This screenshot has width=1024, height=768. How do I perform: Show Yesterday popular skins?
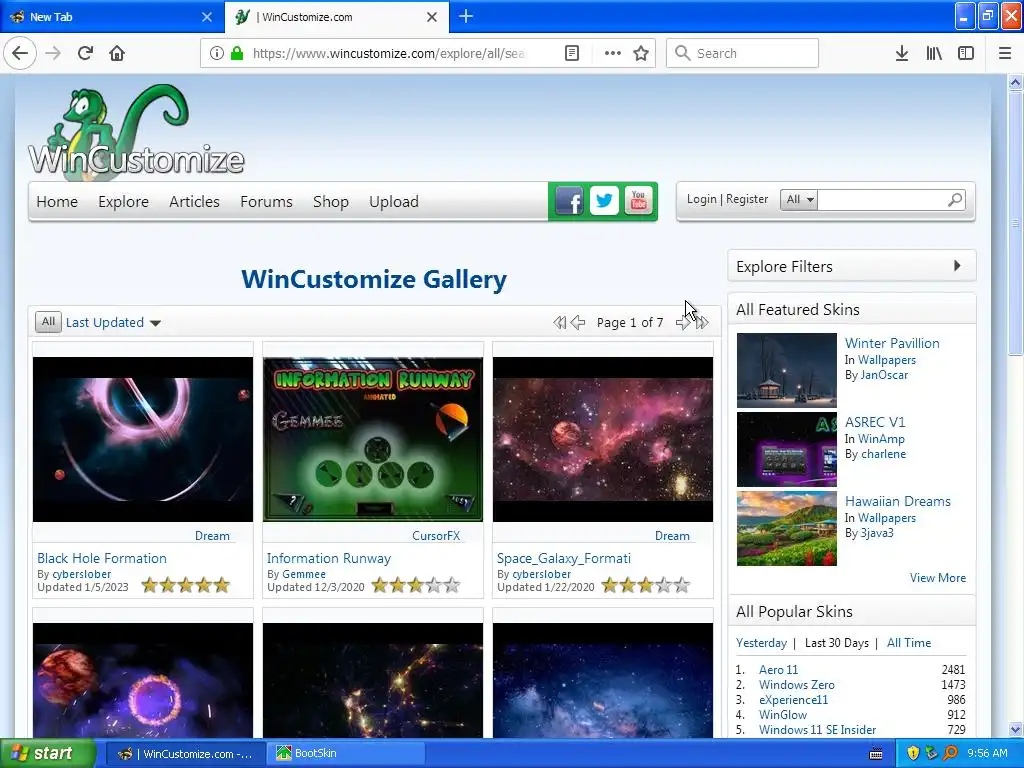[x=761, y=643]
